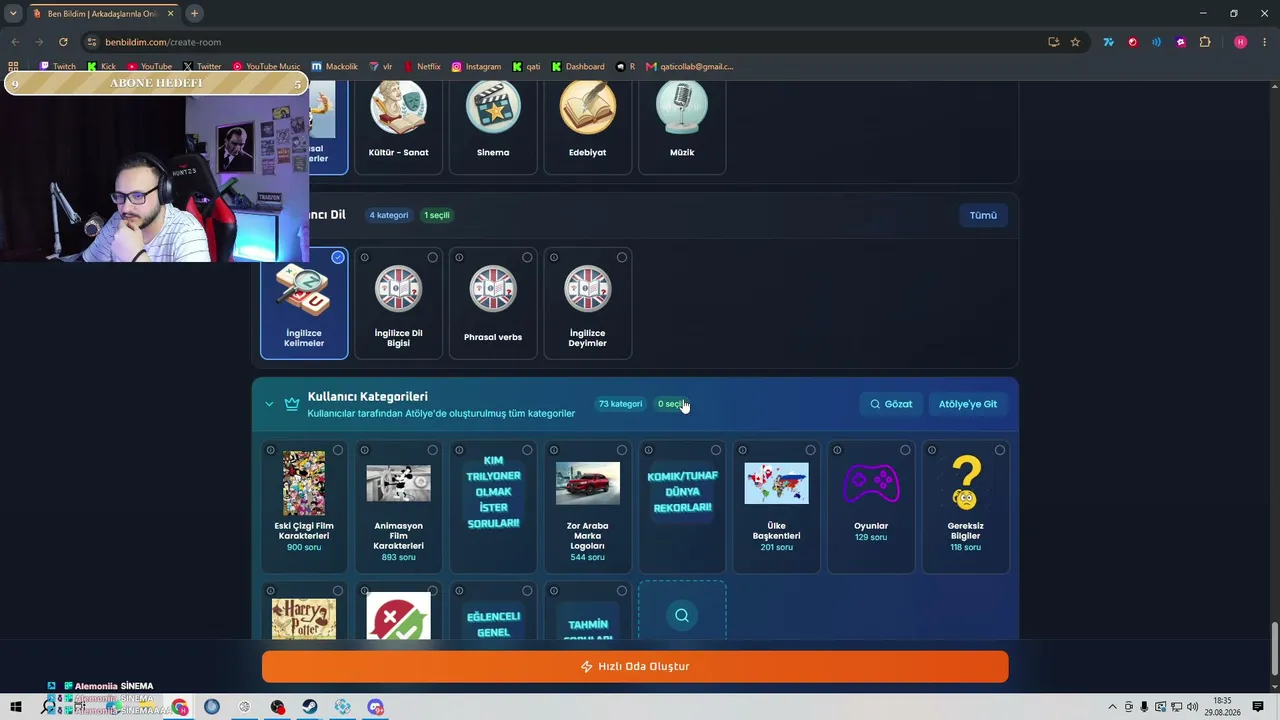The image size is (1280, 720).
Task: Open the taskbar clock showing 18:35
Action: pos(1223,707)
